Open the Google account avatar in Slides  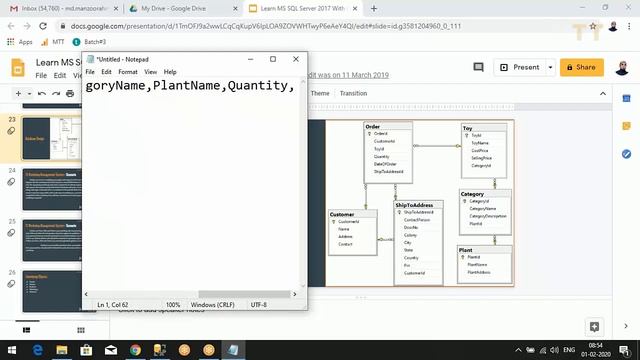point(622,67)
